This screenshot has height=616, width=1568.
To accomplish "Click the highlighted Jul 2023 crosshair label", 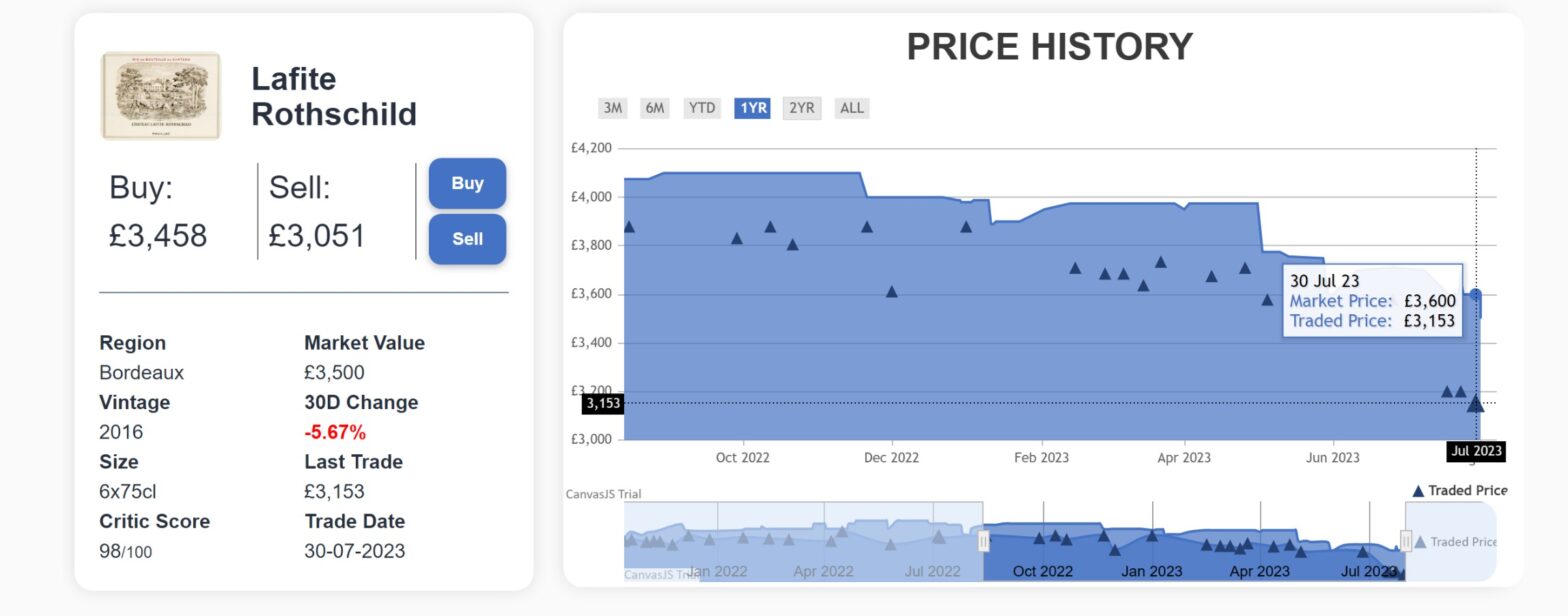I will click(x=1476, y=451).
